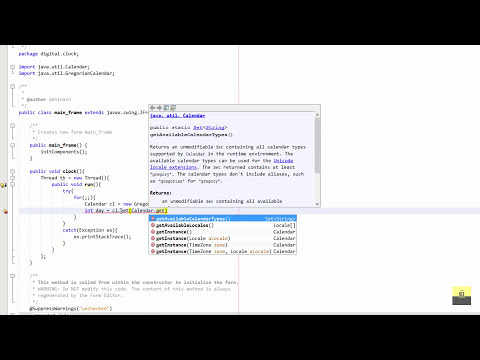This screenshot has height=360, width=480.
Task: Go forward in the Javadoc popup
Action: pyautogui.click(x=159, y=108)
